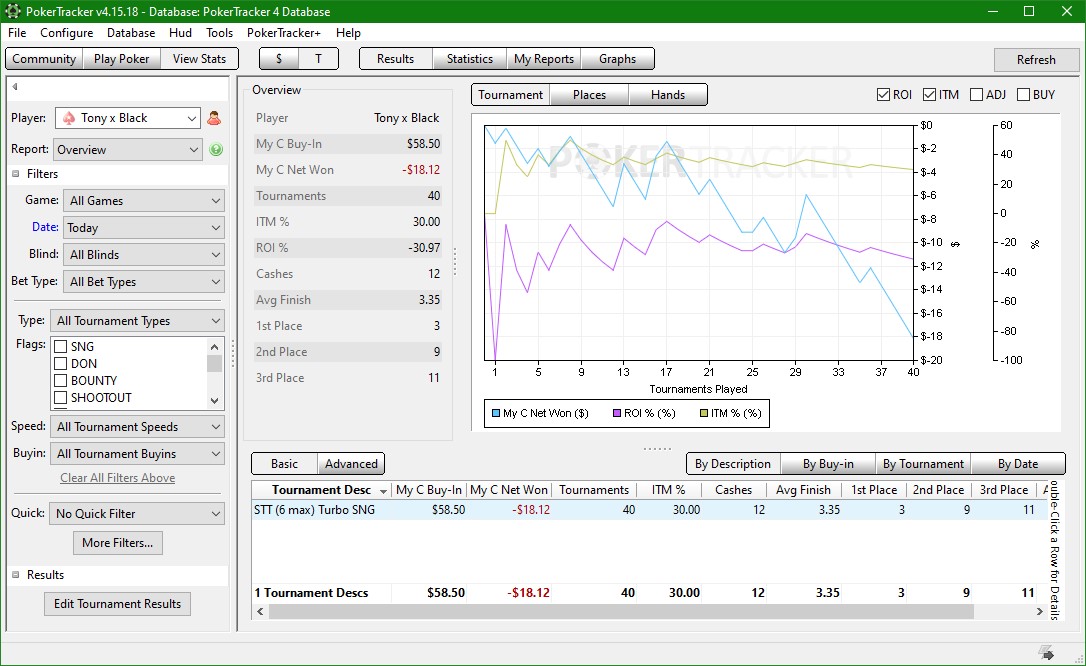Click the Tournament Desc column sort arrow
Image resolution: width=1086 pixels, height=666 pixels.
[381, 490]
